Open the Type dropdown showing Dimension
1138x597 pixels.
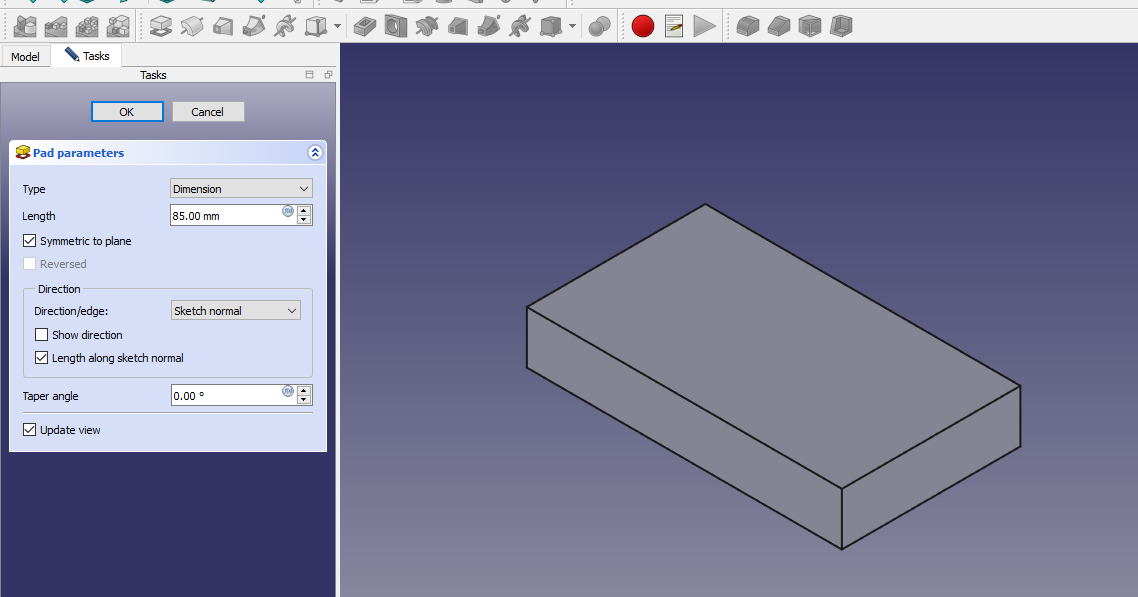[241, 189]
